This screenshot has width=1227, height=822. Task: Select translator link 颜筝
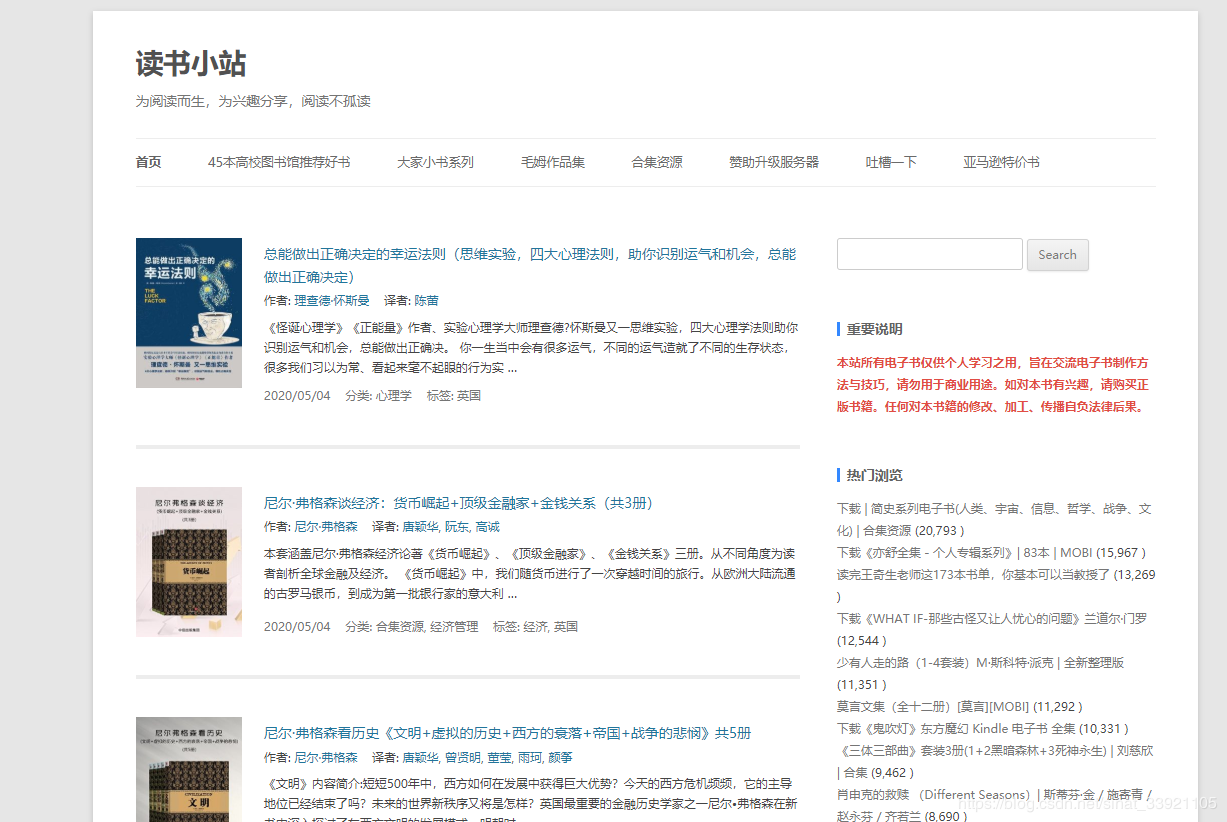(560, 757)
